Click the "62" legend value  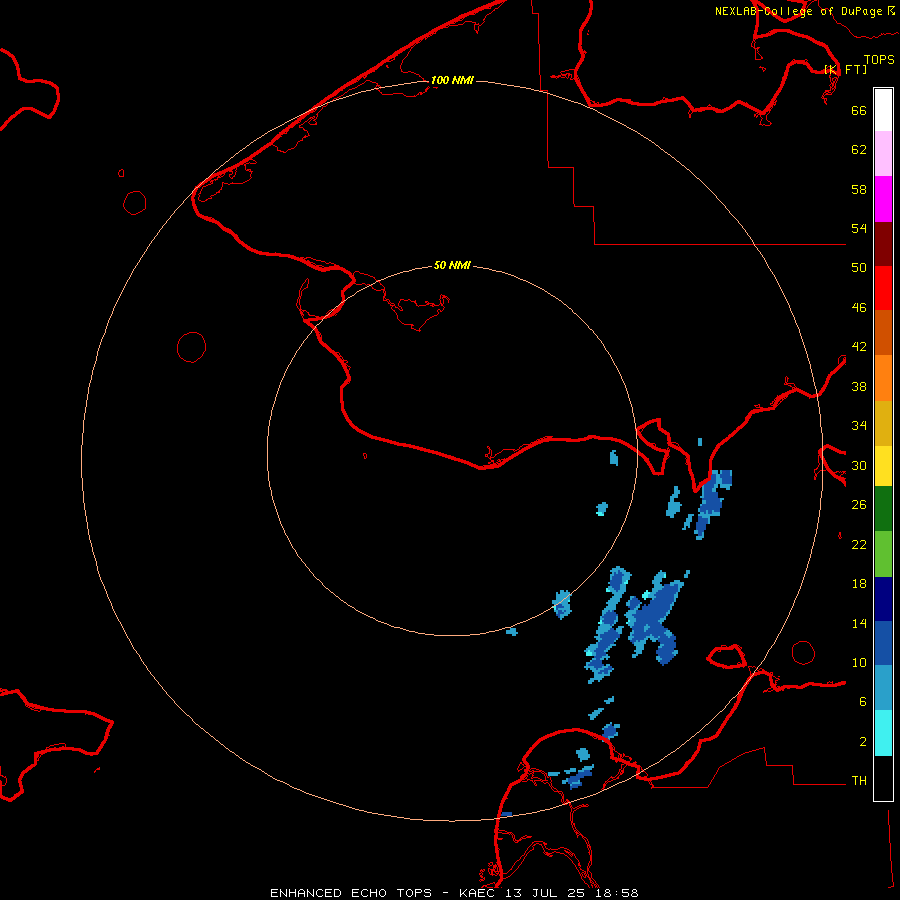tap(859, 150)
